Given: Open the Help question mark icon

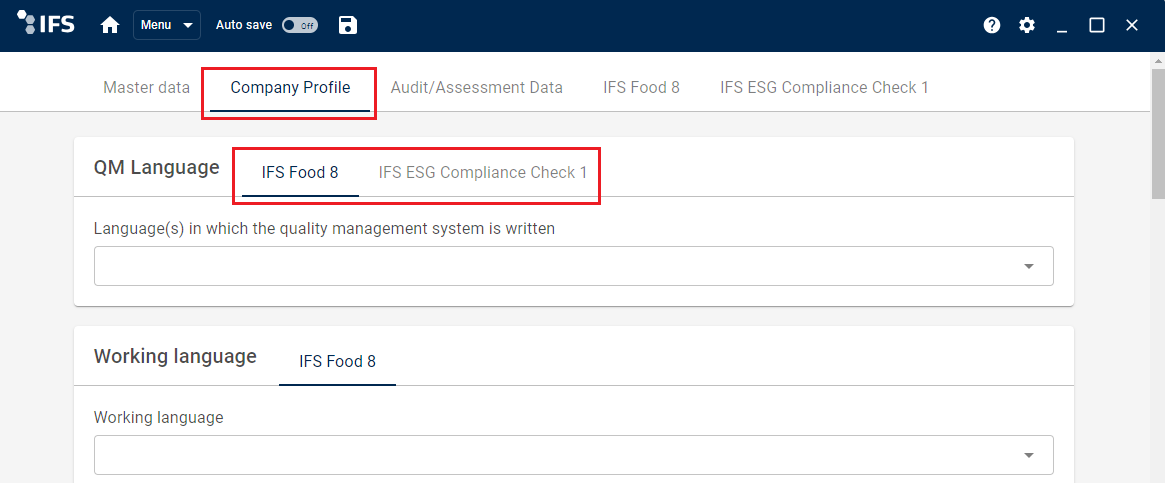Looking at the screenshot, I should pos(992,25).
